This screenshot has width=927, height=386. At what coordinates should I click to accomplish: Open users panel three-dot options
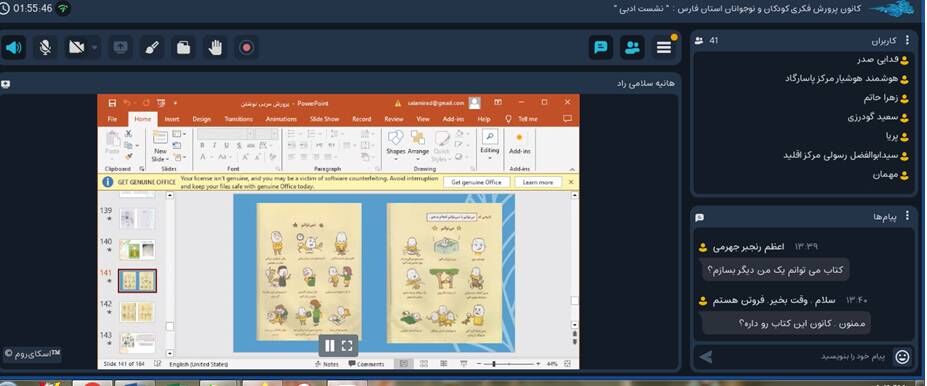coord(907,40)
